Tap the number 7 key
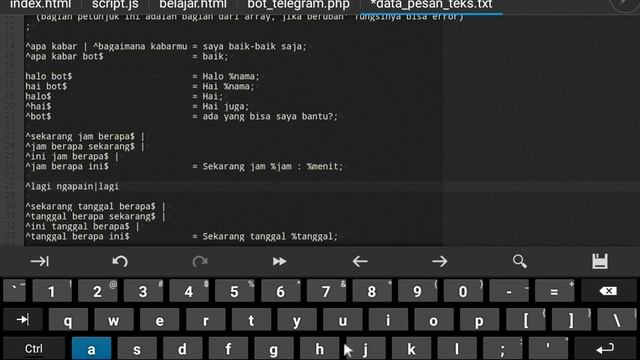Viewport: 640px width, 360px height. [326, 291]
